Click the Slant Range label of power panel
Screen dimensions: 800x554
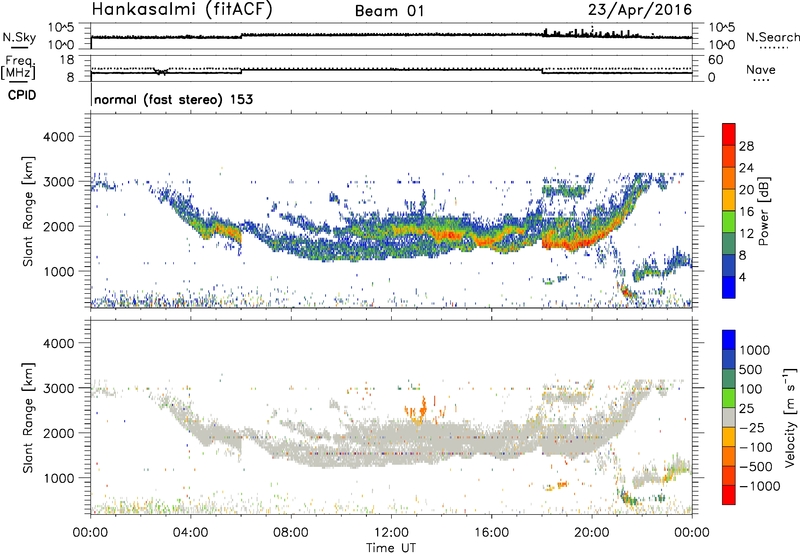28,211
